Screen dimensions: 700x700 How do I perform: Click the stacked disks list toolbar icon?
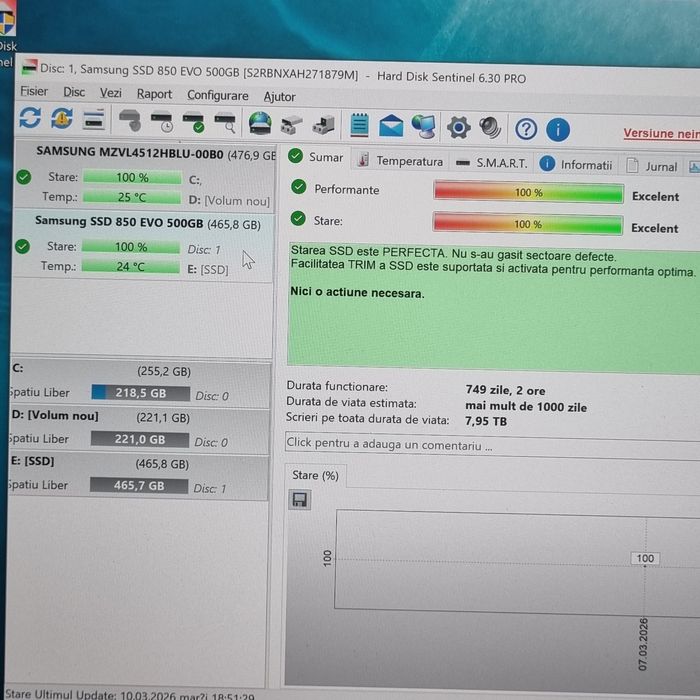tap(94, 119)
